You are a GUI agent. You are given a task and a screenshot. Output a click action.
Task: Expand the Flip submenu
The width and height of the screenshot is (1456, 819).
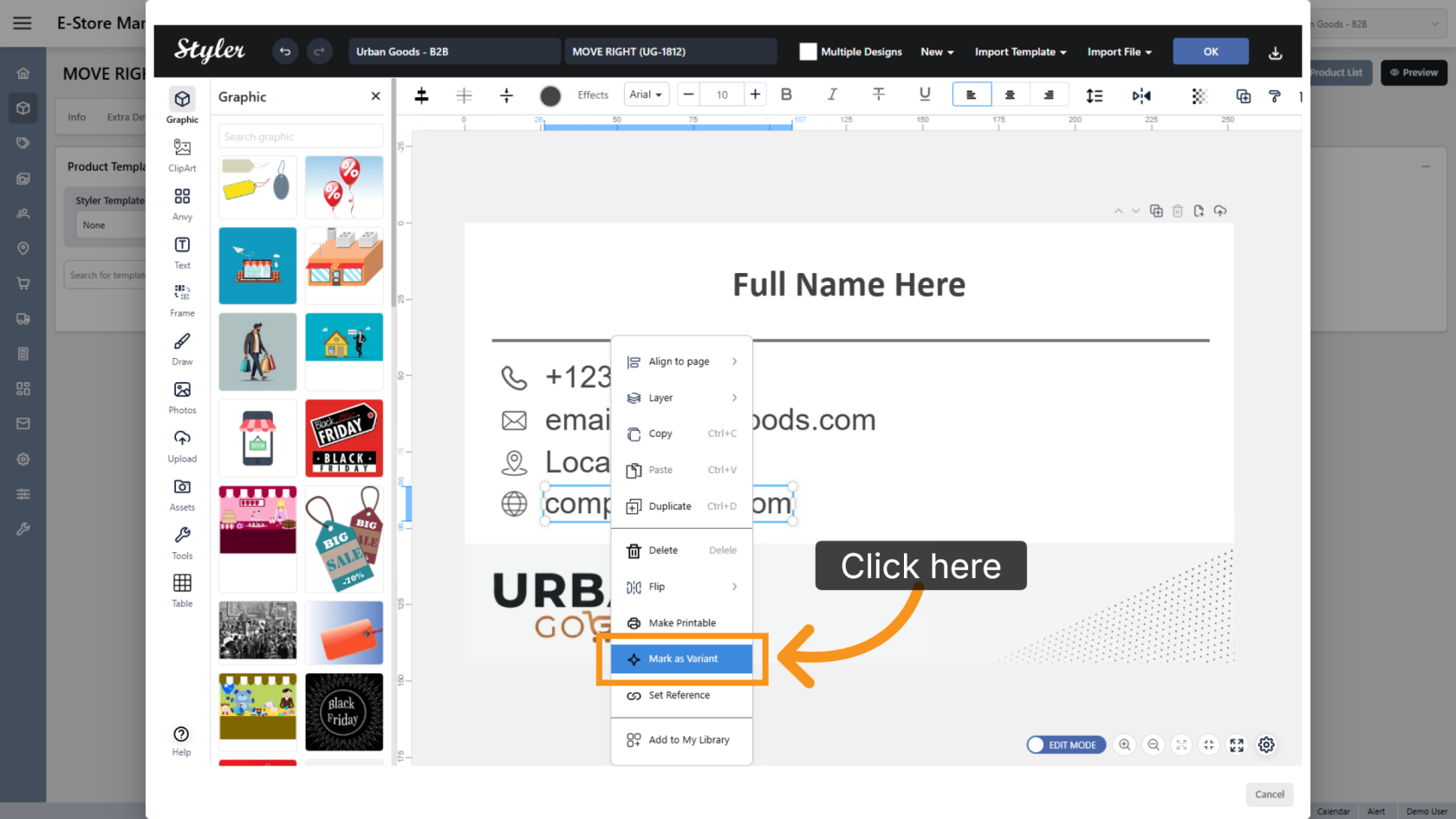point(681,587)
